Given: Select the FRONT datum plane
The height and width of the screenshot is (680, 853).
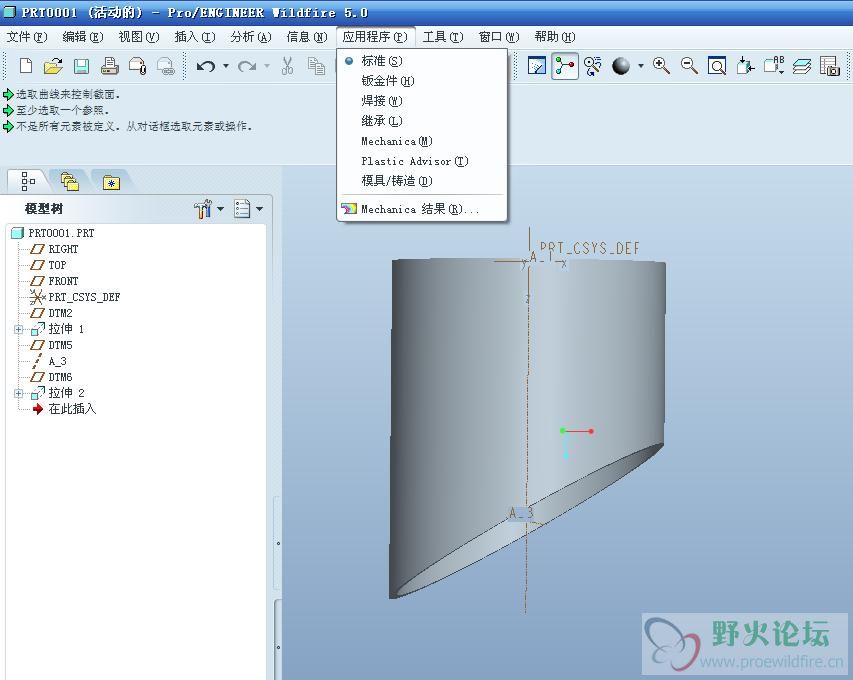Looking at the screenshot, I should click(63, 281).
